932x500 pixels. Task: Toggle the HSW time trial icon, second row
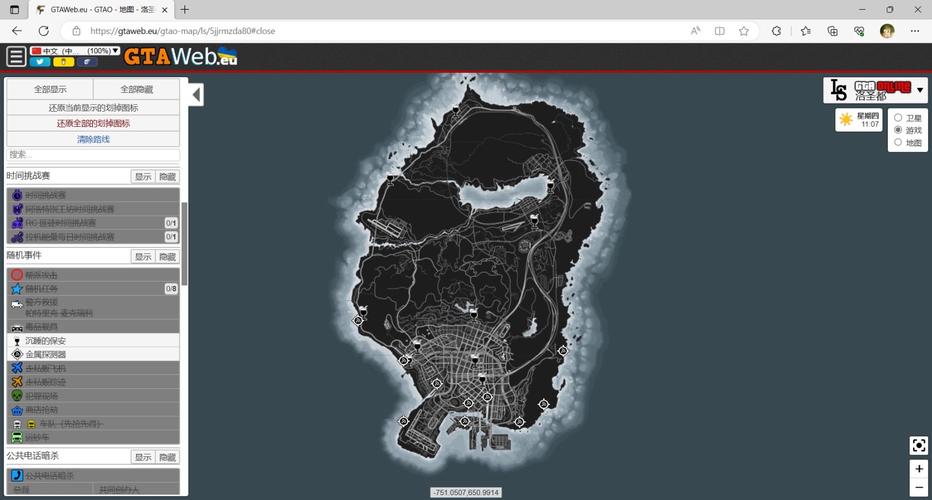point(17,209)
